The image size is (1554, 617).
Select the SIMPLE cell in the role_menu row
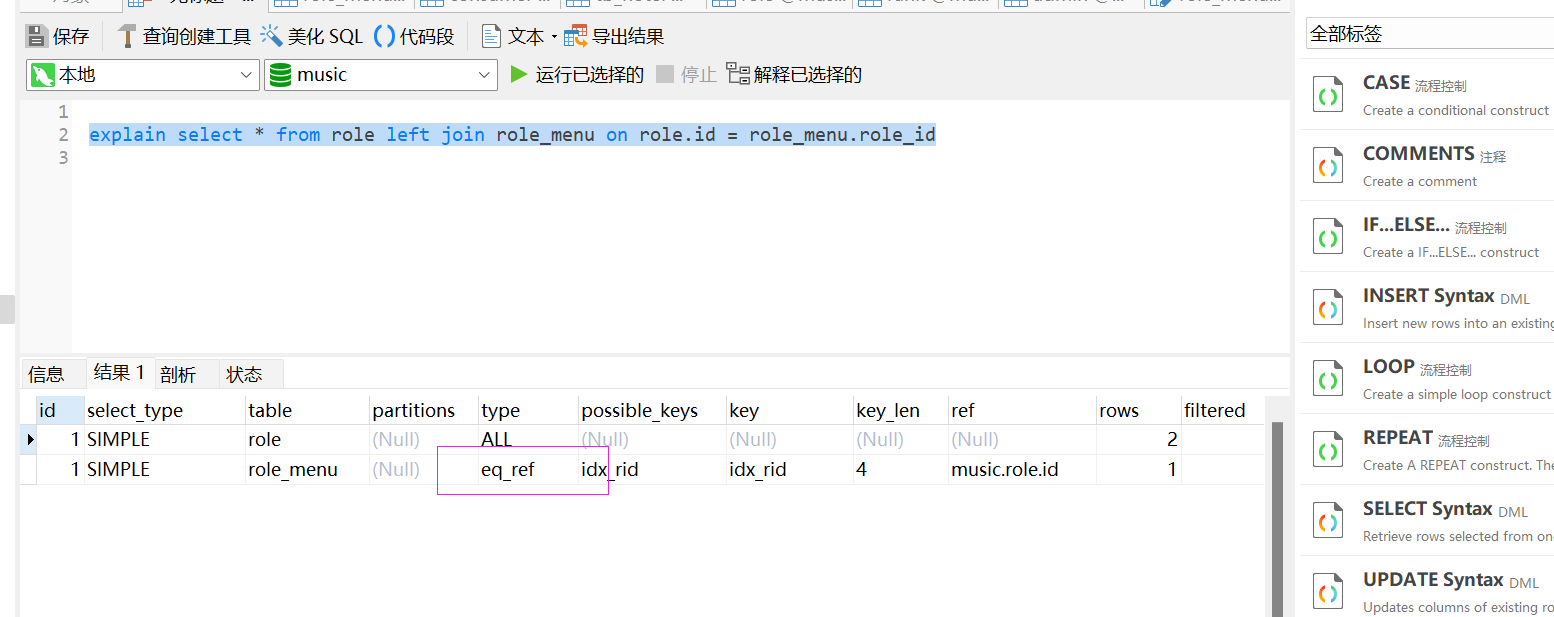tap(165, 469)
